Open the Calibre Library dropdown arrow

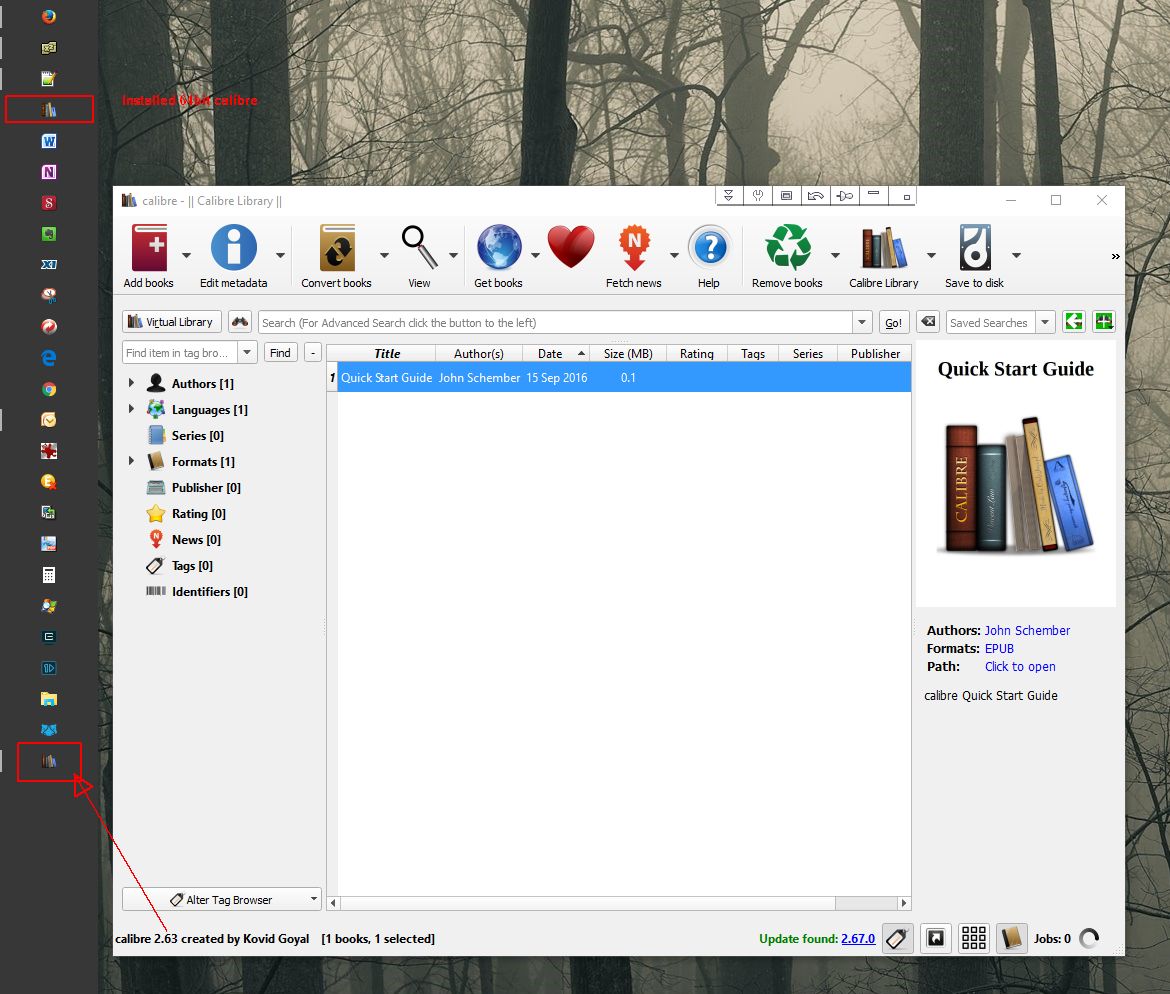click(931, 255)
